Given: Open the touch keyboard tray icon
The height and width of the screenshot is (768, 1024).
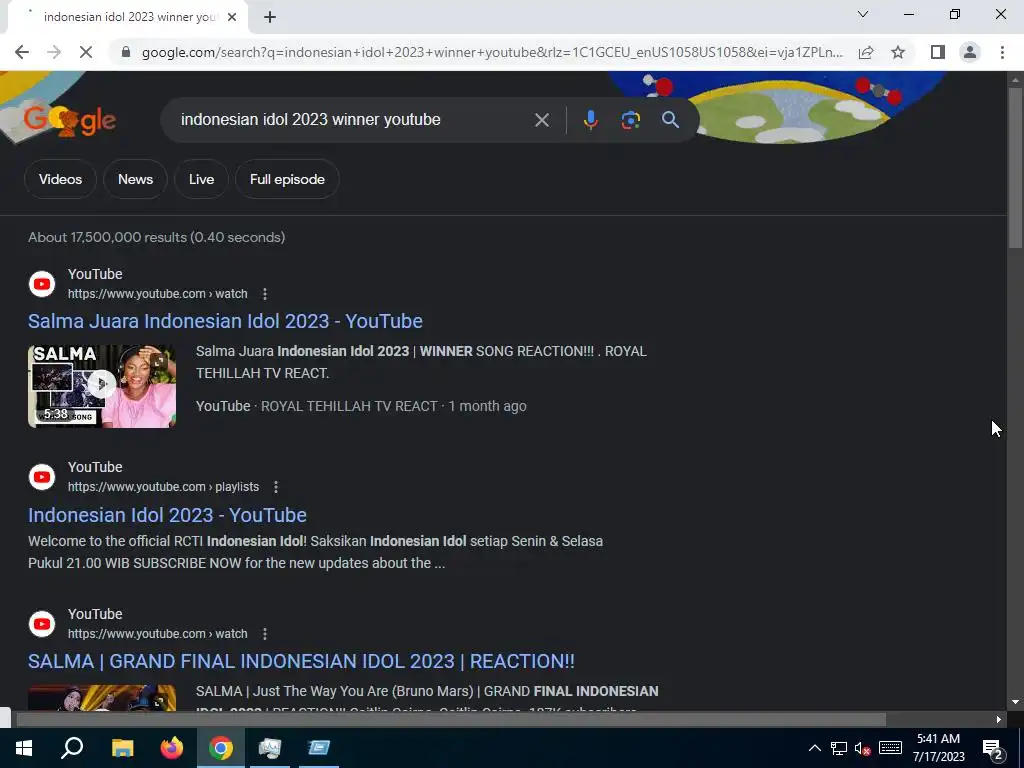Looking at the screenshot, I should tap(890, 748).
